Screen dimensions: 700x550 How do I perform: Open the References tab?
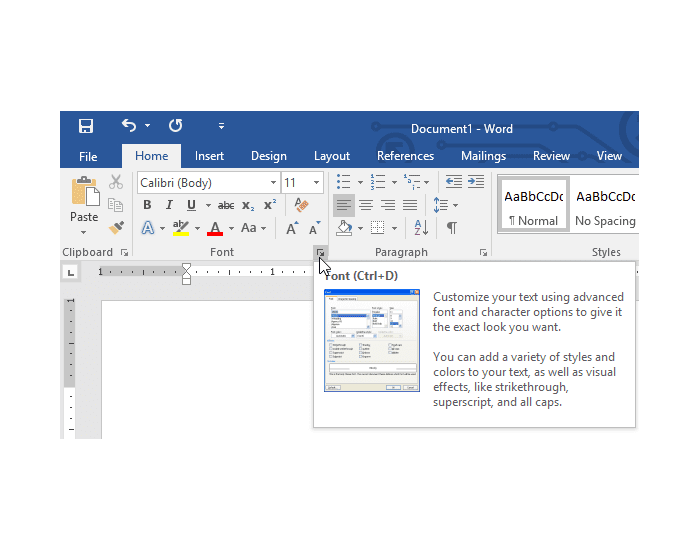(x=405, y=156)
